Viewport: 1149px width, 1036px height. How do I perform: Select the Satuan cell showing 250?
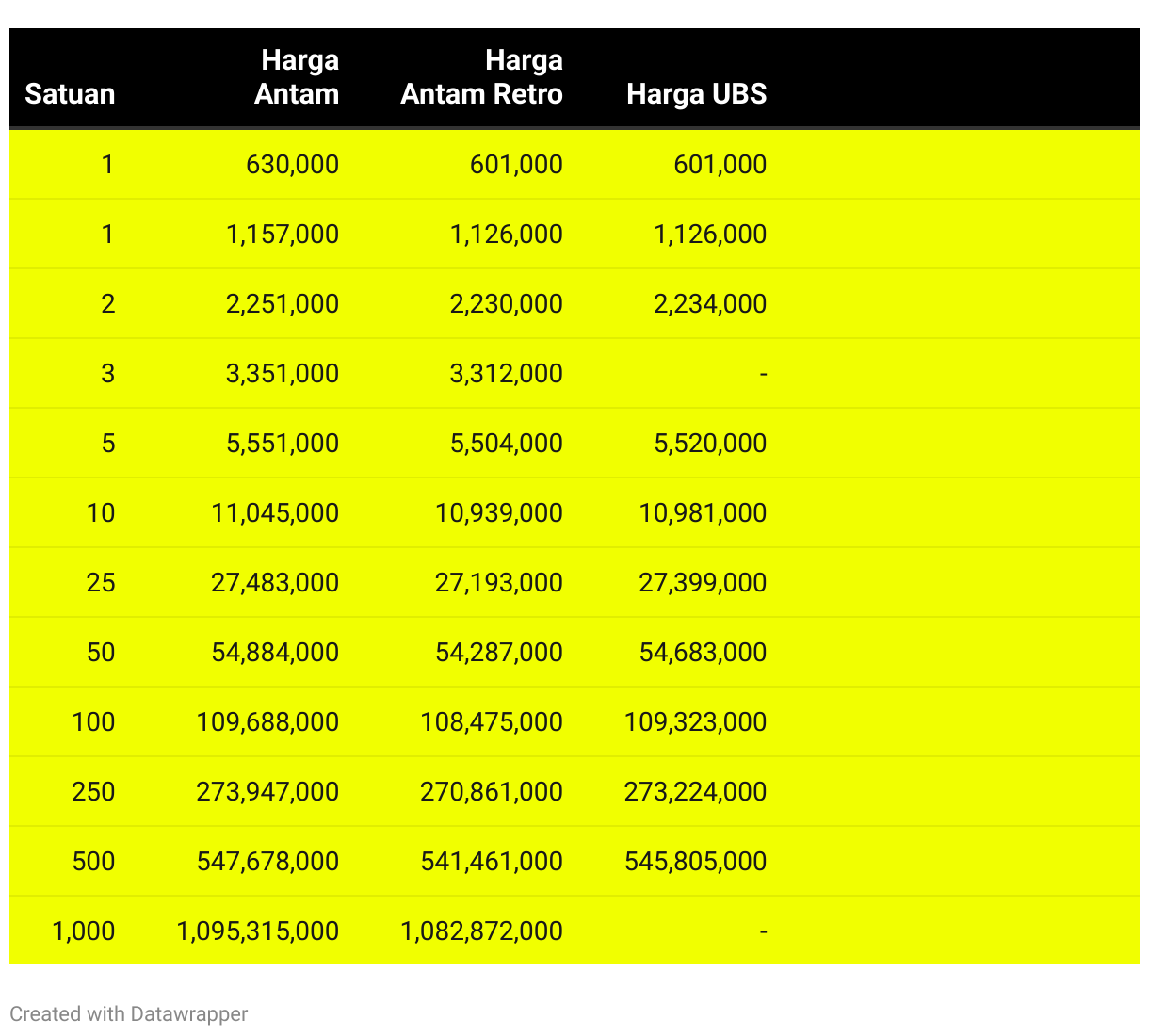click(93, 792)
